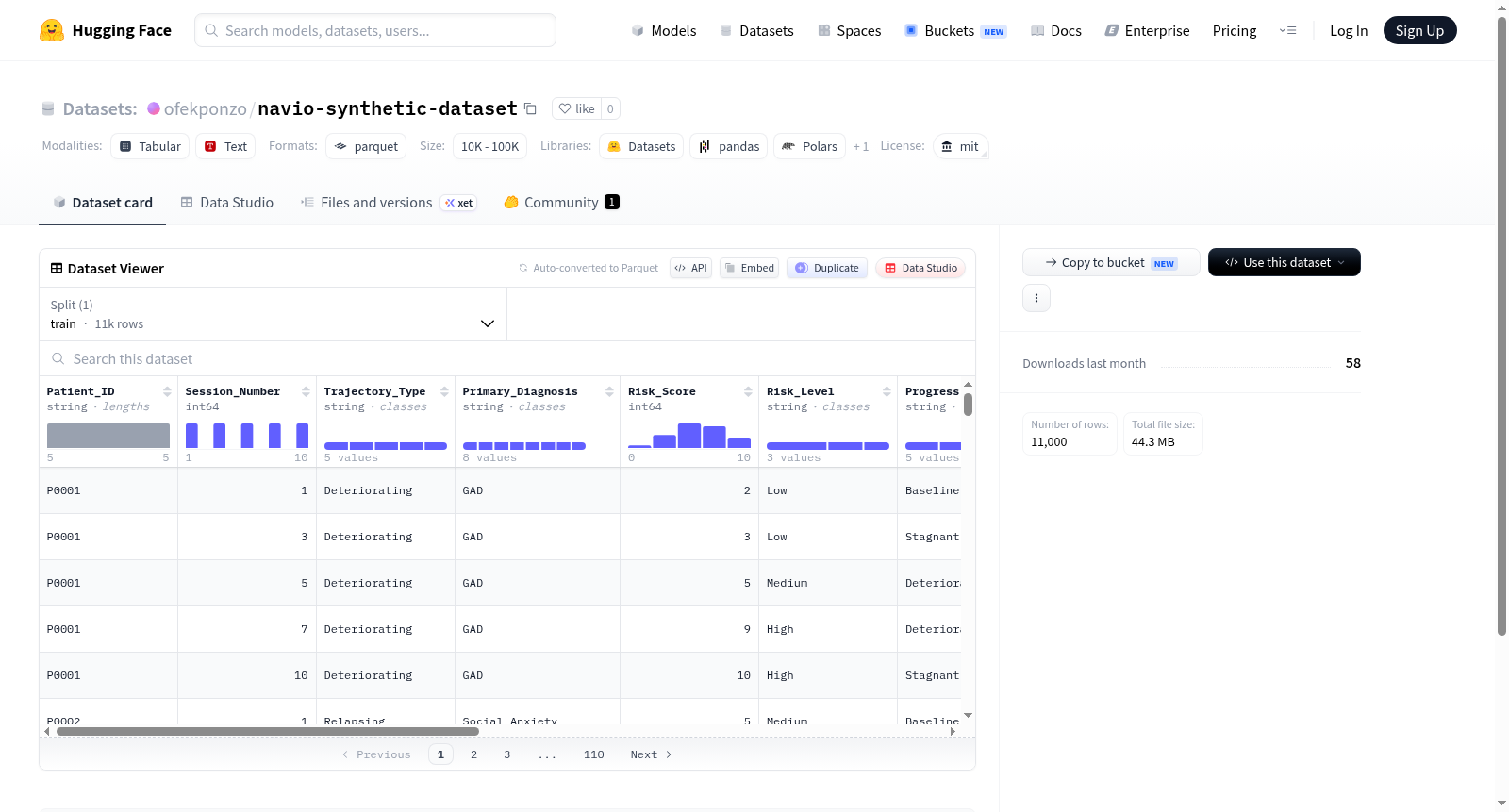Open Models in the top navigation
The height and width of the screenshot is (812, 1509).
[x=664, y=31]
